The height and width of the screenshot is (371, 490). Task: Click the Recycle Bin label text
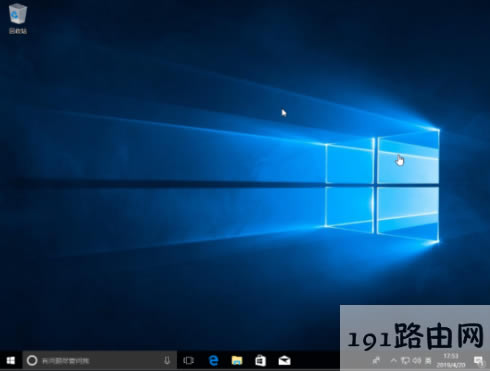18,31
